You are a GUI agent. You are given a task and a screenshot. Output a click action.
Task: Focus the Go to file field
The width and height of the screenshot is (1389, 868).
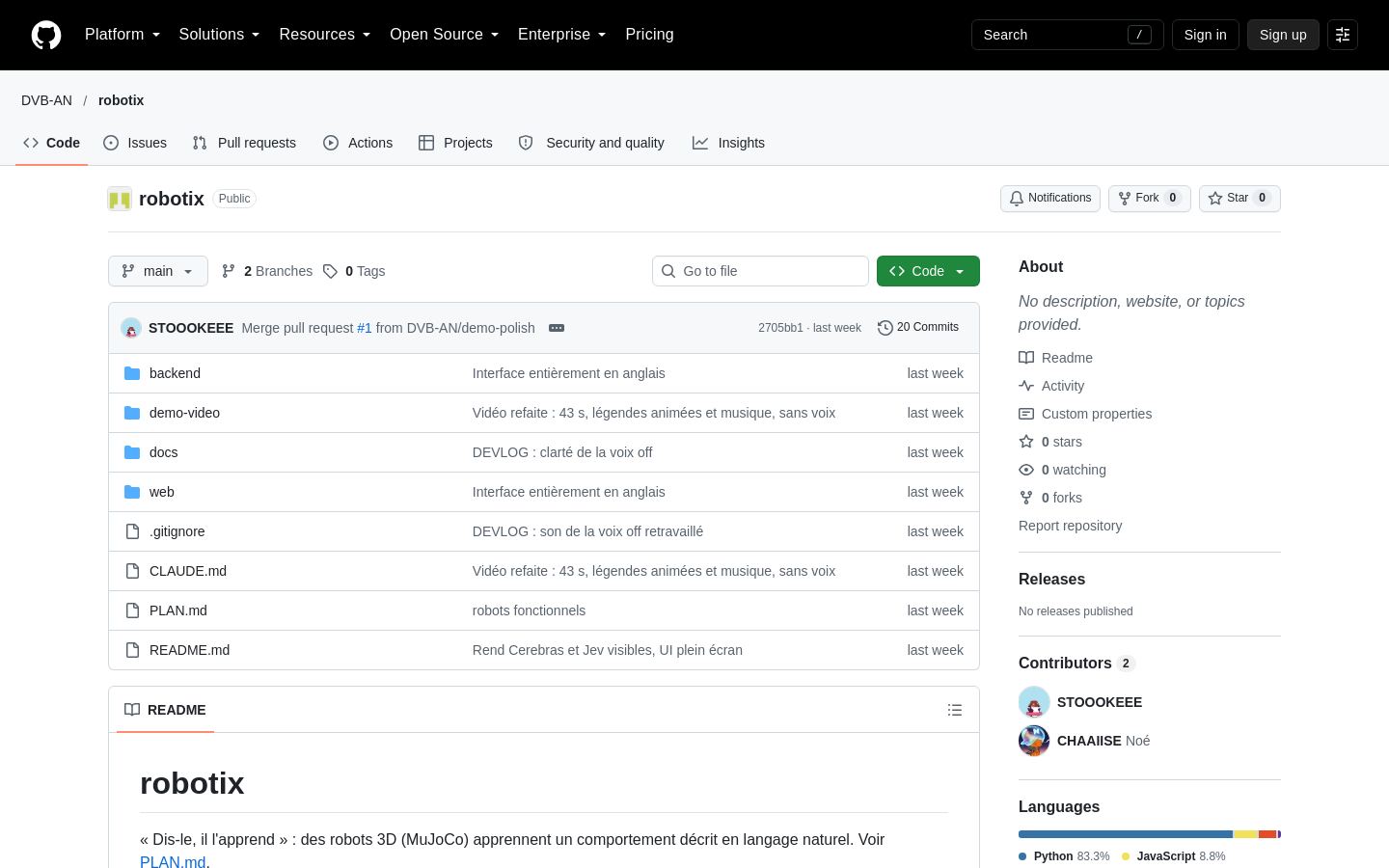point(760,271)
